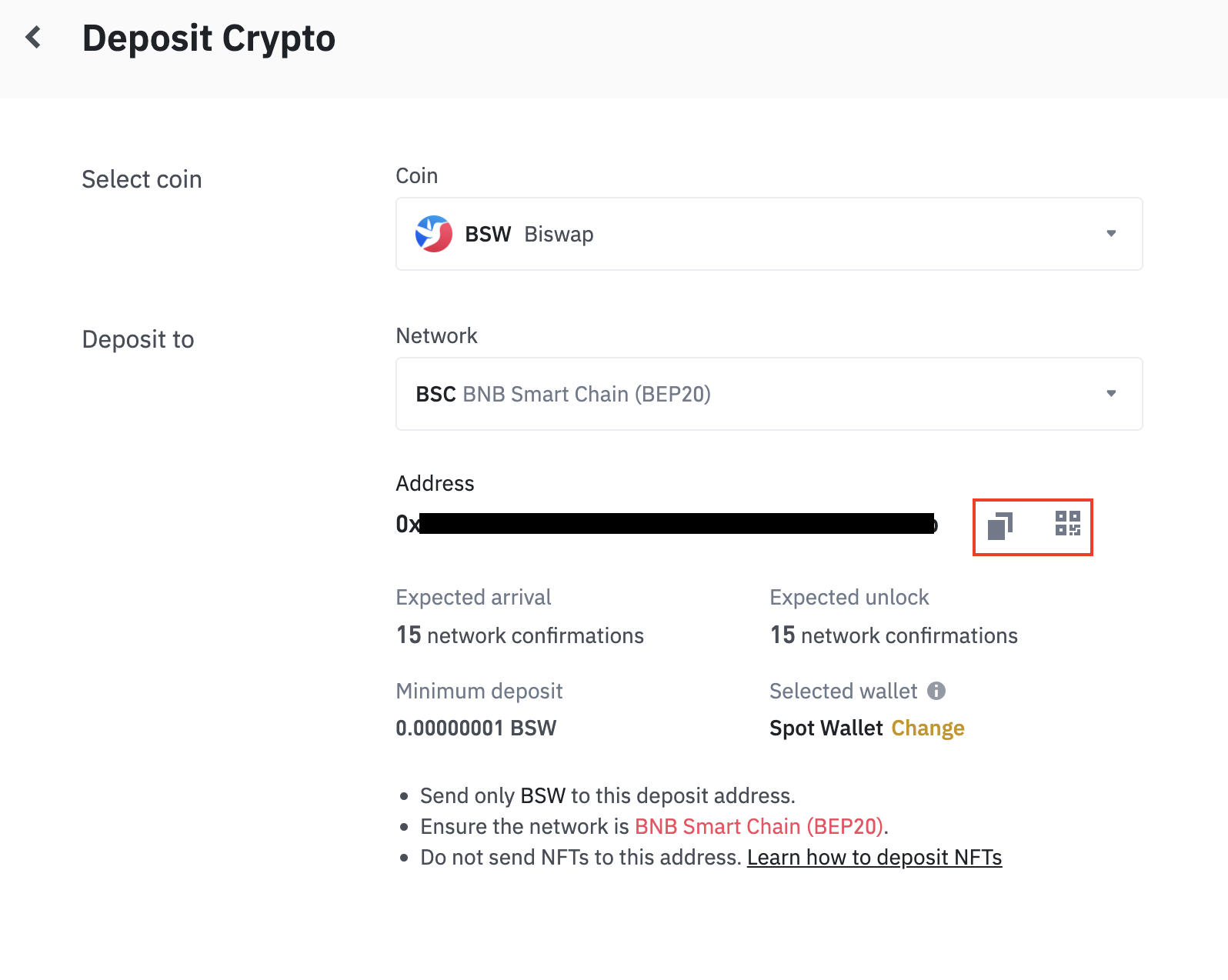Copy the deposit address using copy icon

coord(999,526)
